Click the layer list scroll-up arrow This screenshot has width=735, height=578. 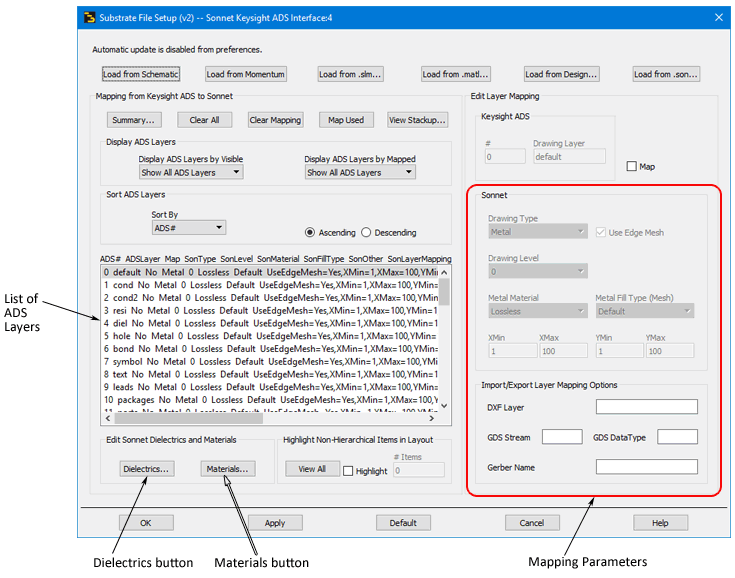pyautogui.click(x=444, y=272)
